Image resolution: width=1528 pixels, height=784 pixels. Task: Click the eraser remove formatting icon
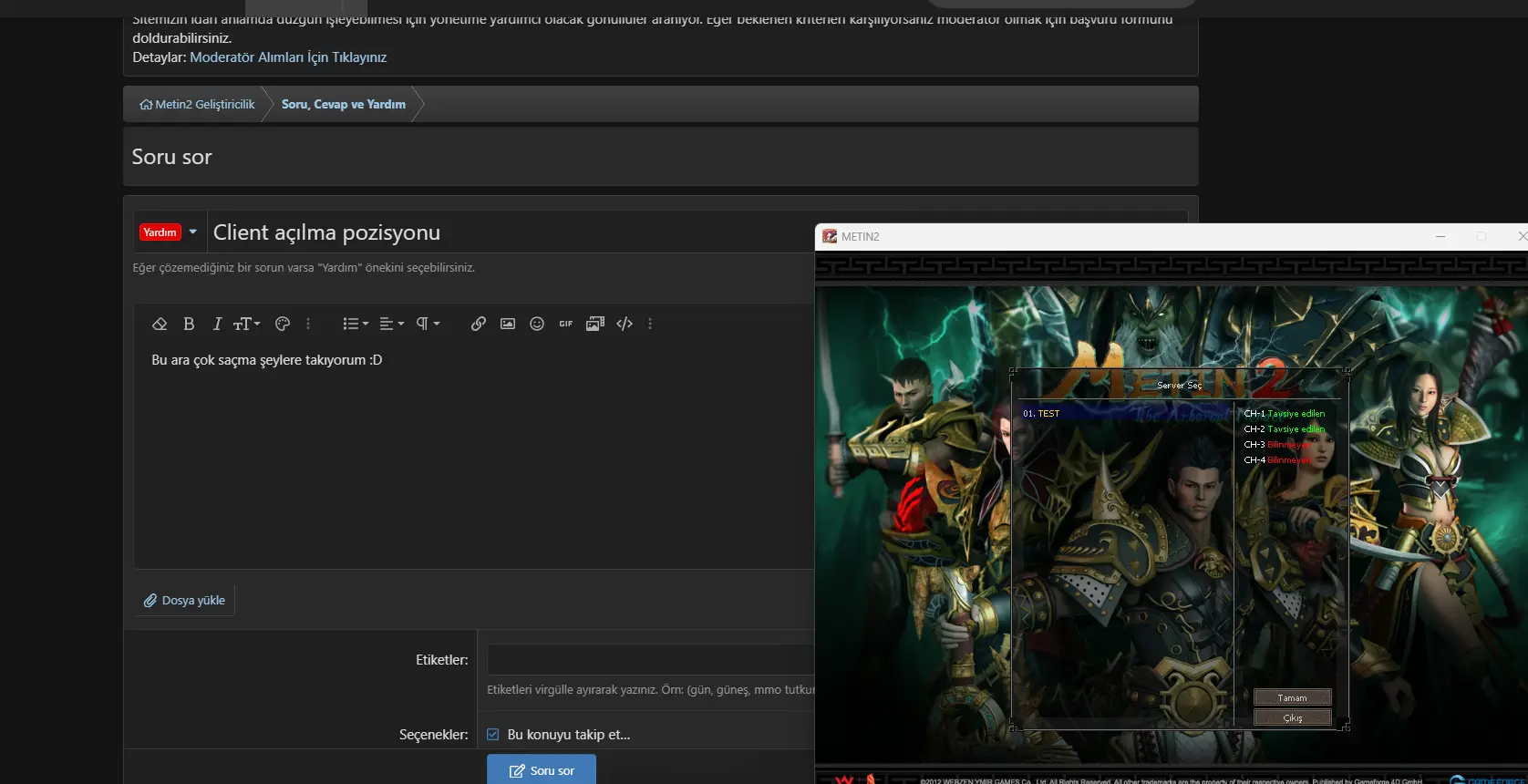click(x=160, y=324)
